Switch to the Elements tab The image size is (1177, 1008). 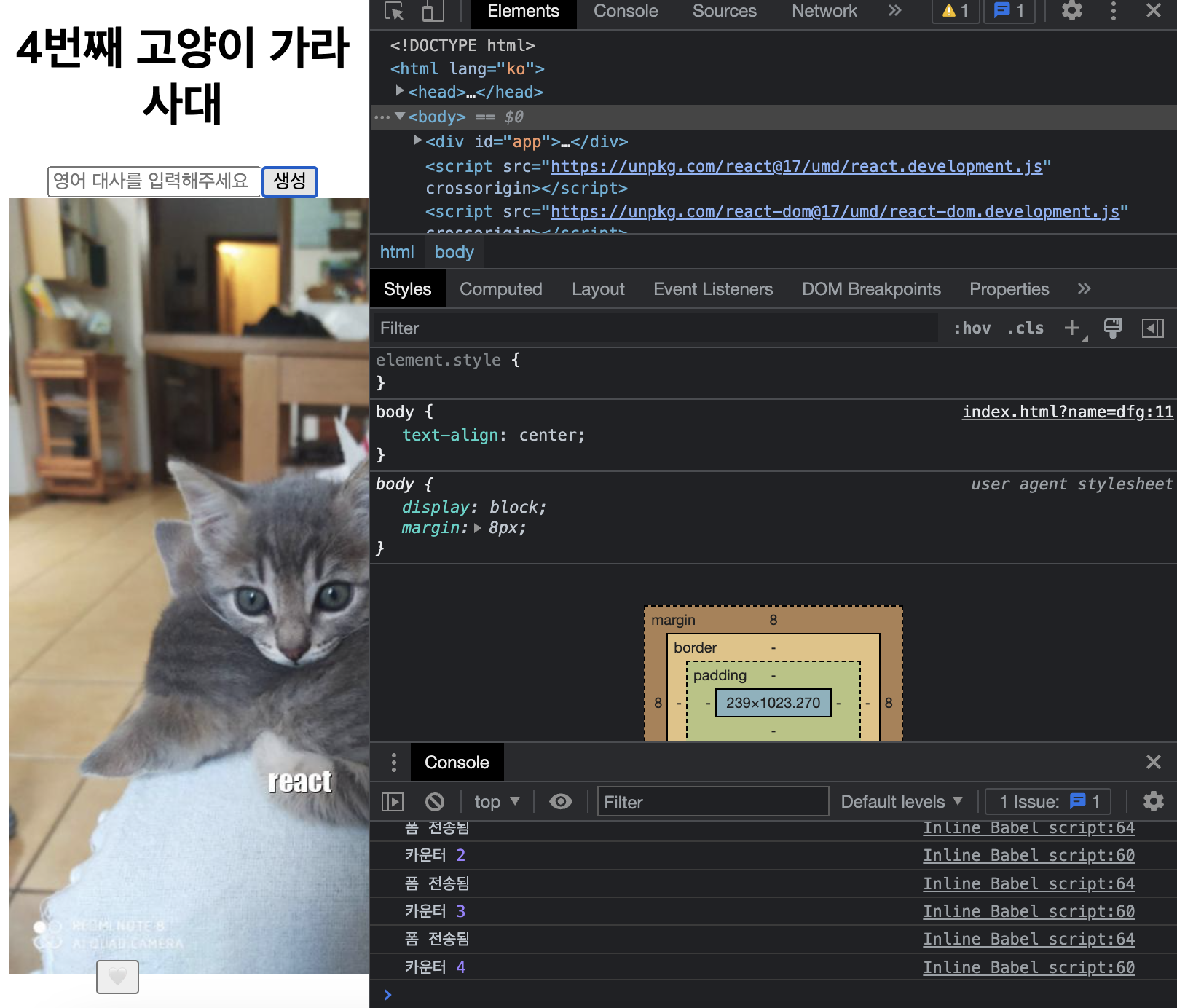[x=523, y=11]
